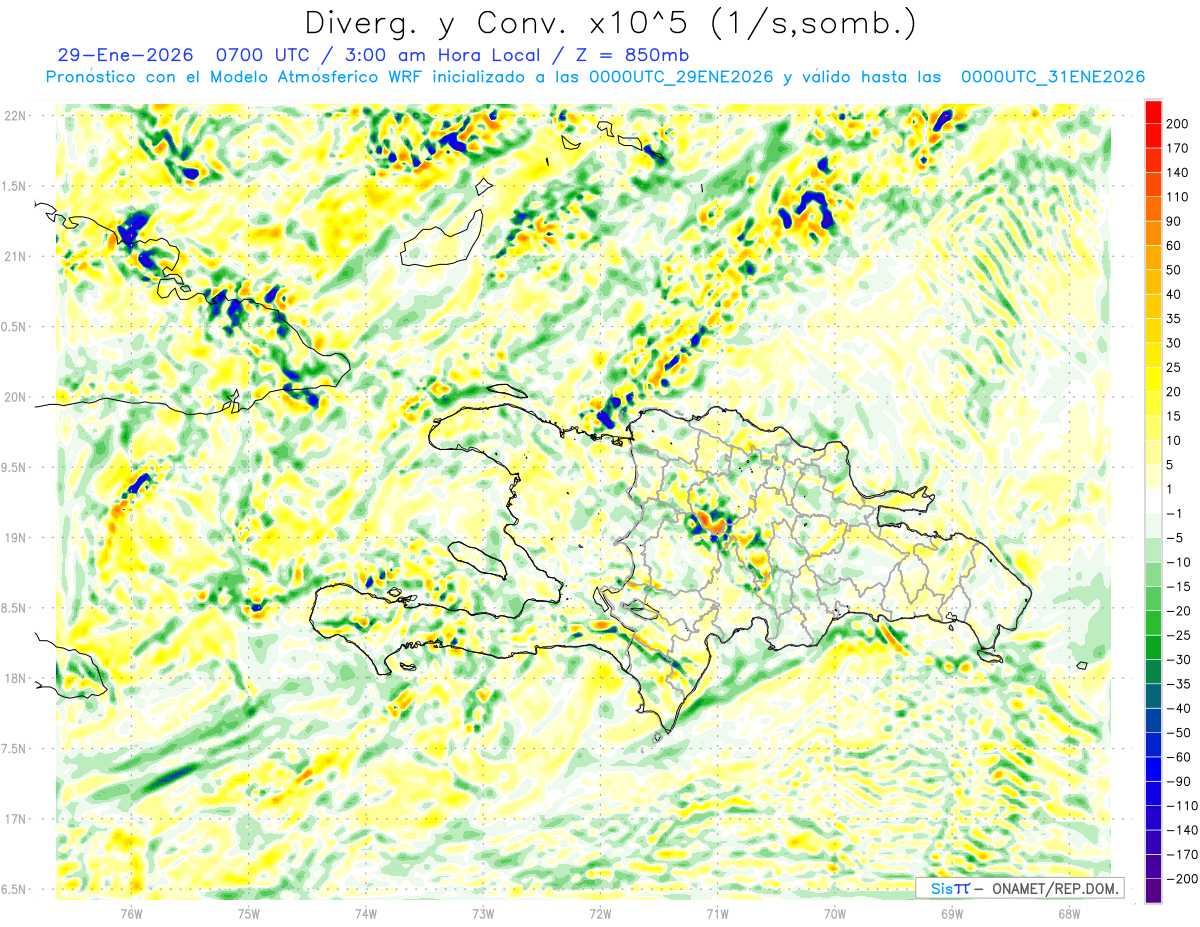The height and width of the screenshot is (927, 1200).
Task: Click the '-25' value on the color scale
Action: coord(1181,635)
